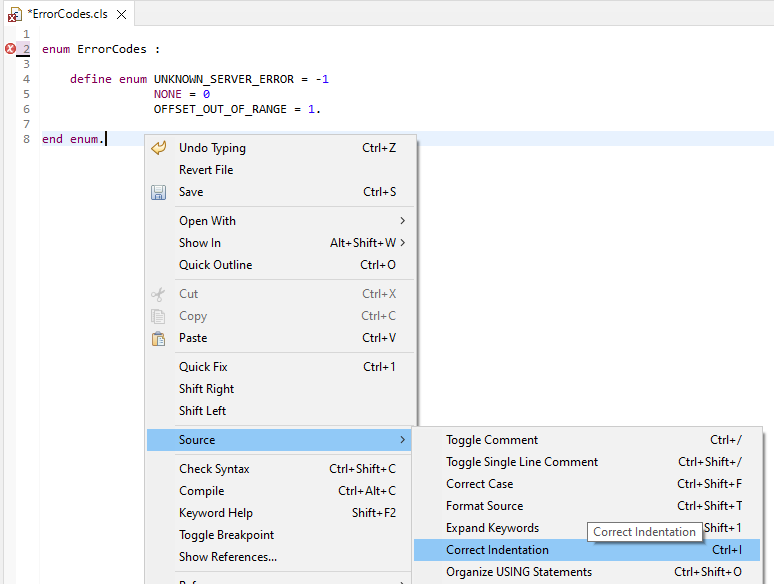Select Toggle Comment in Source submenu
Viewport: 774px width, 584px height.
tap(587, 440)
